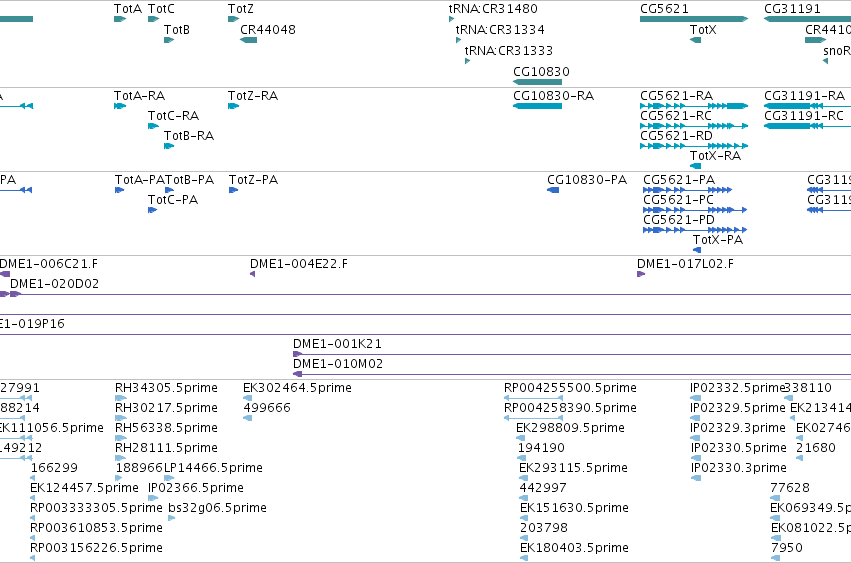Select EST IP02332.5prime

[x=738, y=388]
